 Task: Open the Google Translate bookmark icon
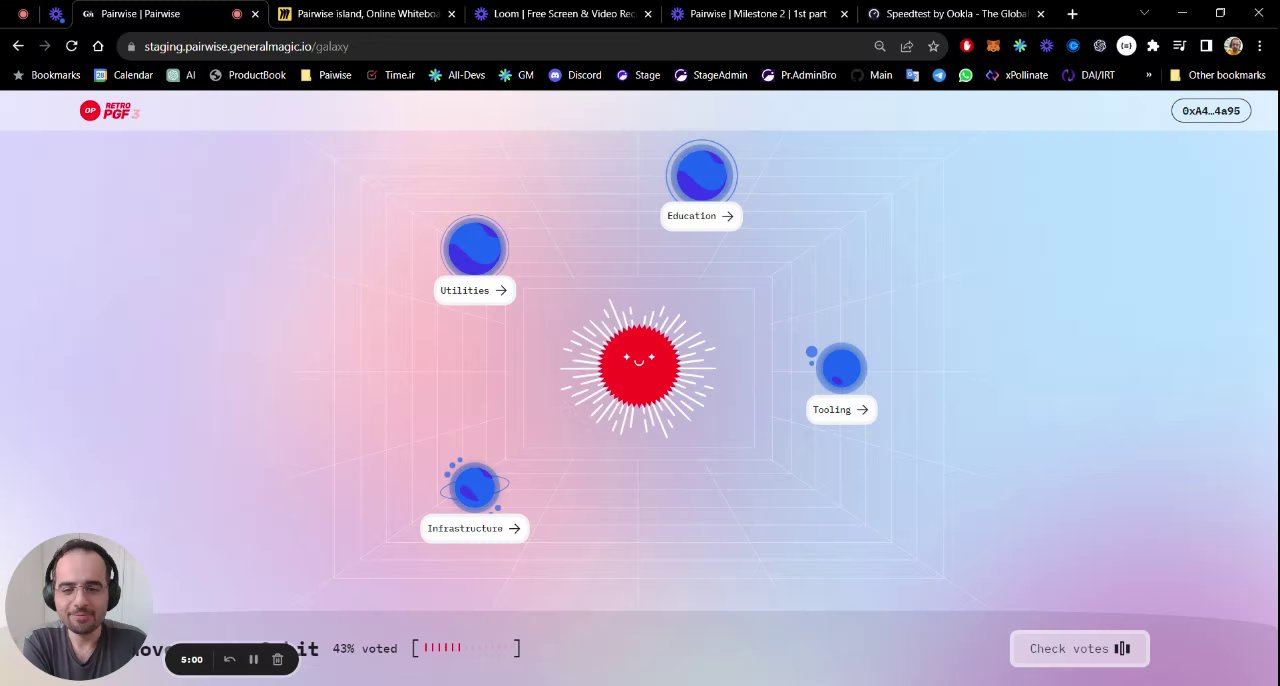click(x=912, y=75)
